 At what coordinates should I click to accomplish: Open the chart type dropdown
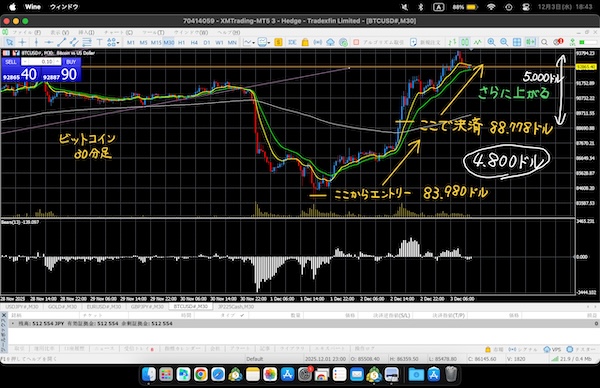click(x=249, y=42)
